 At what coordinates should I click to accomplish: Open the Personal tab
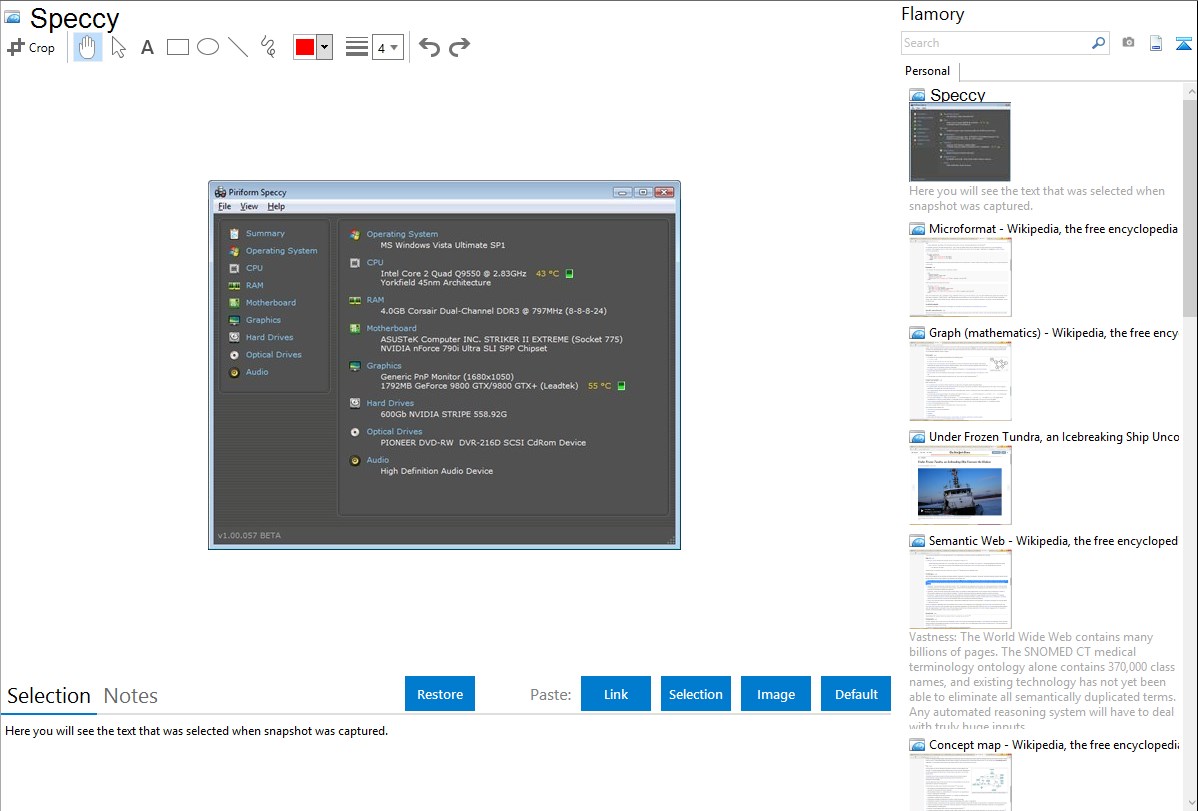pos(927,71)
